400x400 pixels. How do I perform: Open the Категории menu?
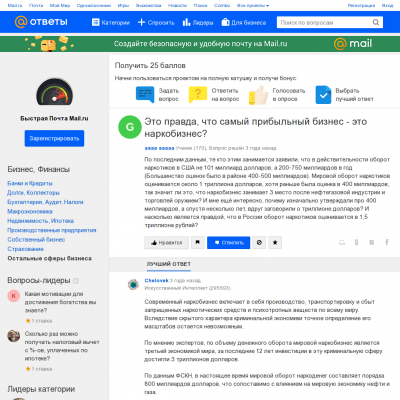point(111,22)
